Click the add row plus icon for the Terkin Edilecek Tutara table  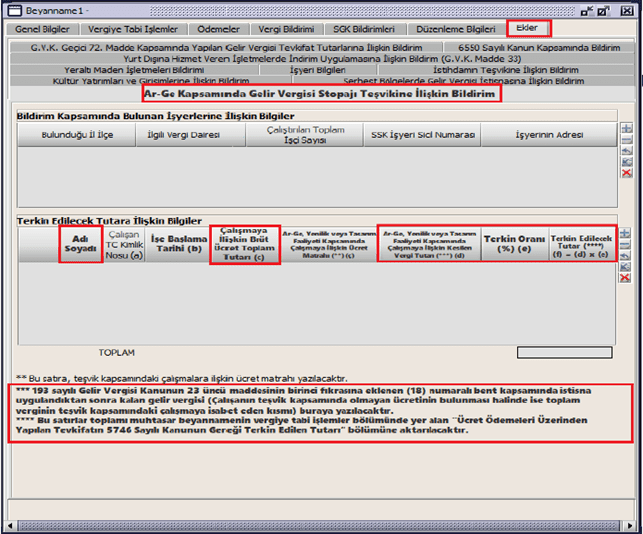(x=626, y=230)
